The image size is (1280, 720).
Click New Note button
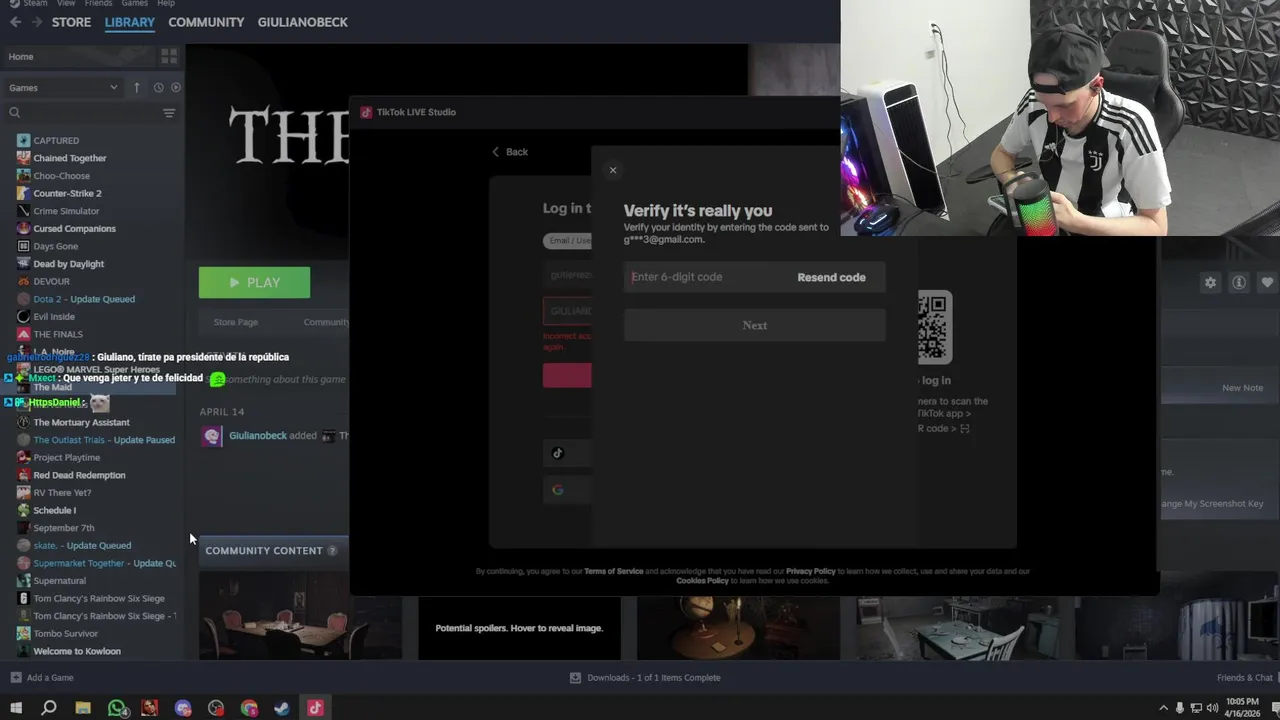[x=1242, y=388]
